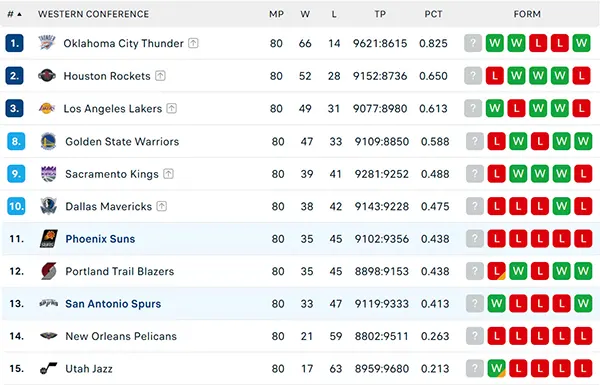This screenshot has height=385, width=600.
Task: Click the 9621:8615 total points value
Action: click(x=380, y=43)
